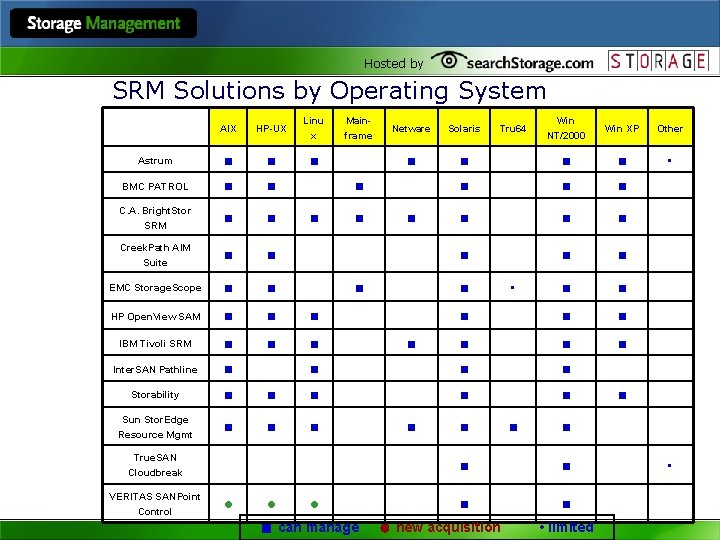
Task: Click C.A. BrightStor's blue square under Linux
Action: pos(315,219)
